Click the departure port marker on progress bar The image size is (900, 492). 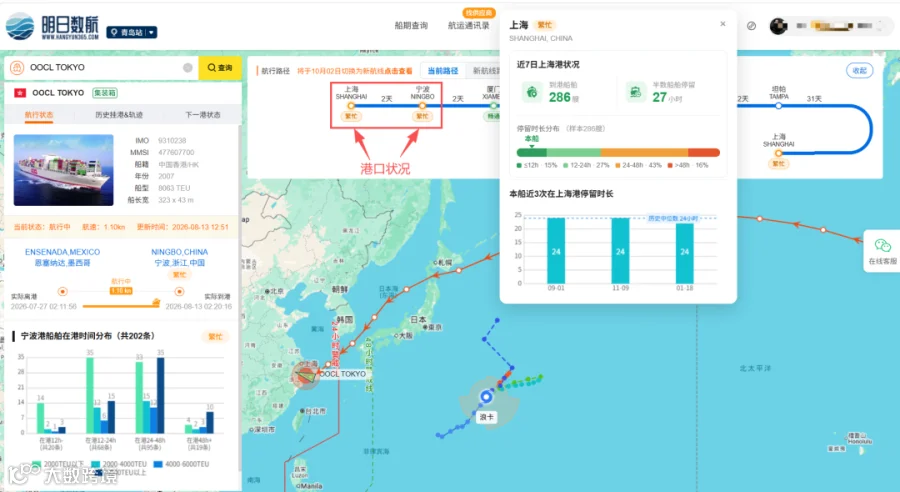click(x=63, y=292)
